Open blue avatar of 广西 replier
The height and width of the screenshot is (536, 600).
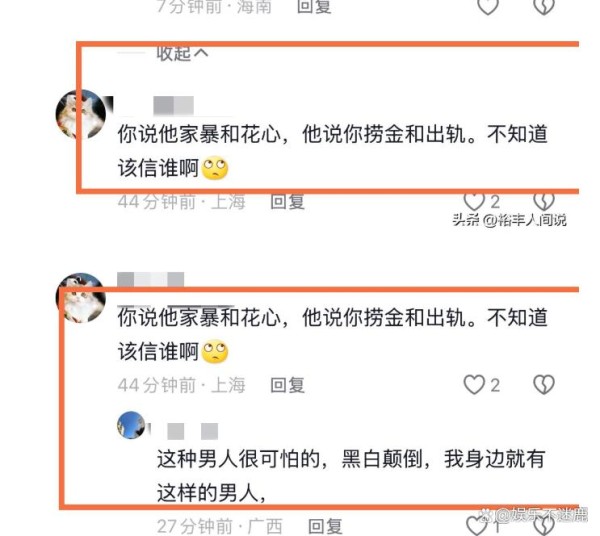pyautogui.click(x=131, y=425)
